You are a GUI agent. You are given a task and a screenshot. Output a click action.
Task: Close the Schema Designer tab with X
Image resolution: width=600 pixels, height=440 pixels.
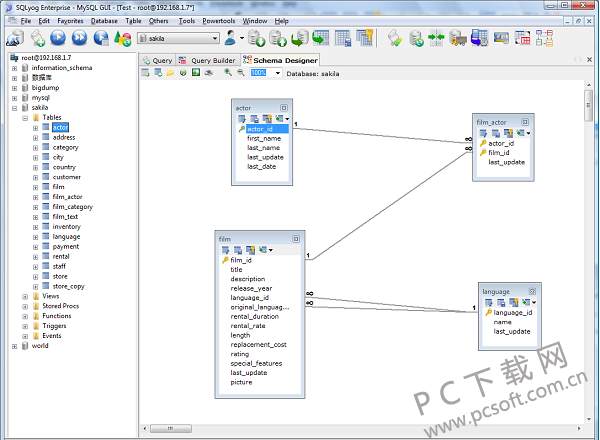click(589, 59)
